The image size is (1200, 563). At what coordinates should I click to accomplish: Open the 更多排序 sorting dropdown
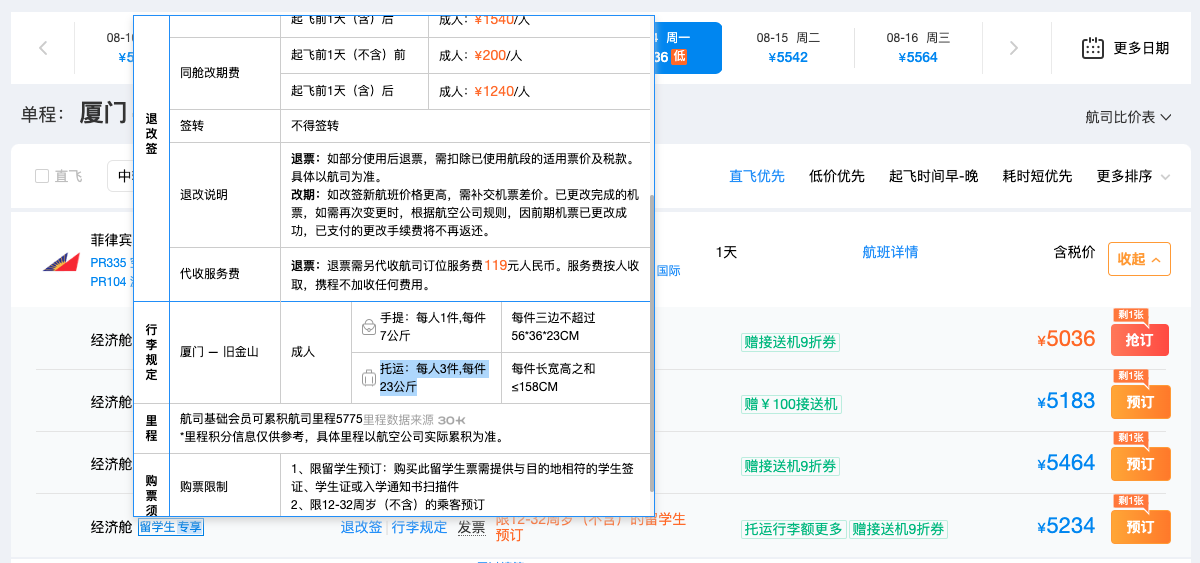[1133, 176]
